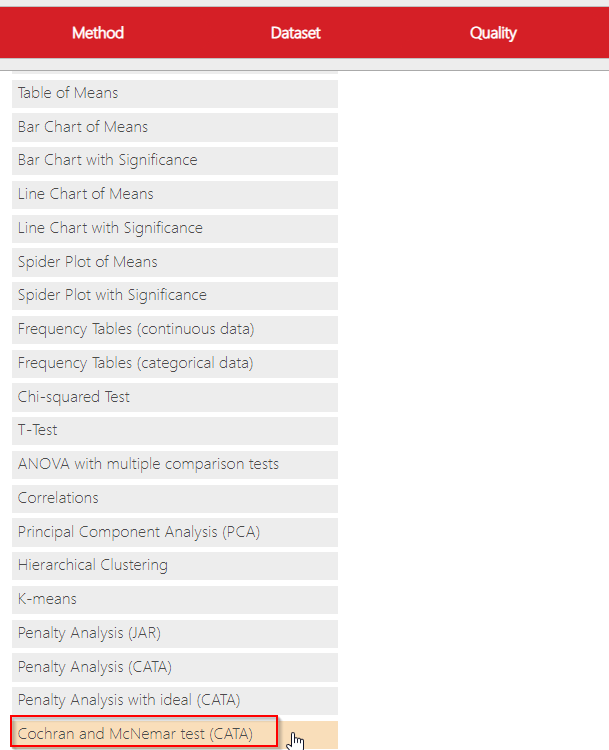This screenshot has width=609, height=750.
Task: Choose Spider Plot of Means
Action: tap(174, 262)
